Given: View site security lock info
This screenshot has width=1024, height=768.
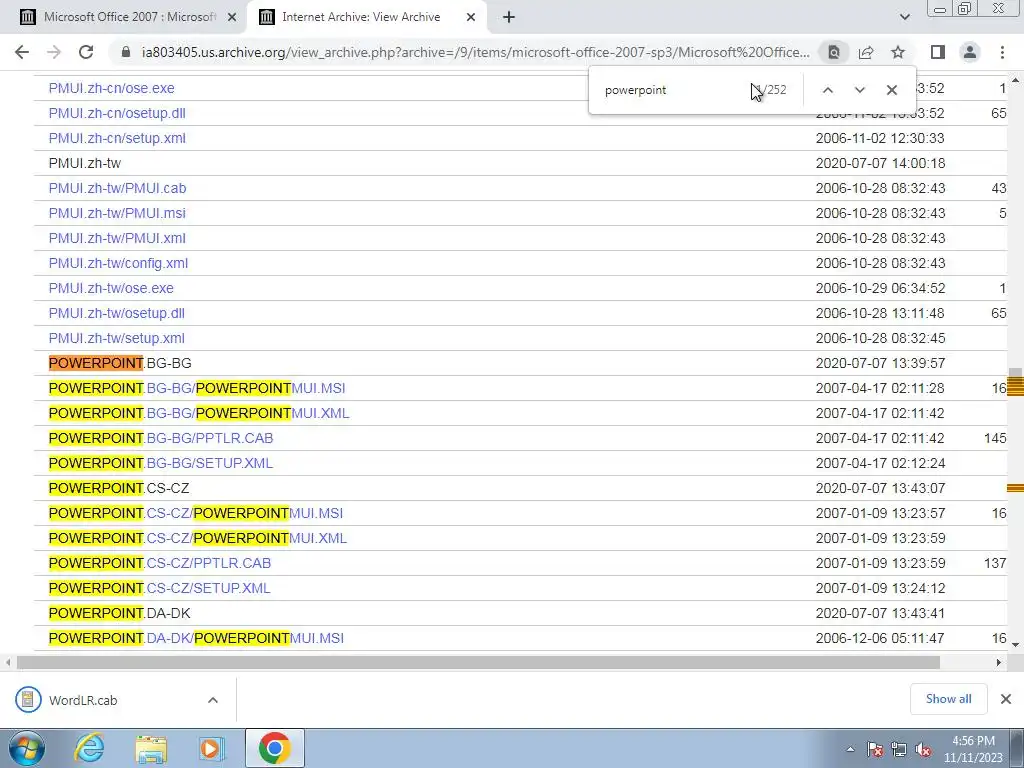Looking at the screenshot, I should coord(126,52).
